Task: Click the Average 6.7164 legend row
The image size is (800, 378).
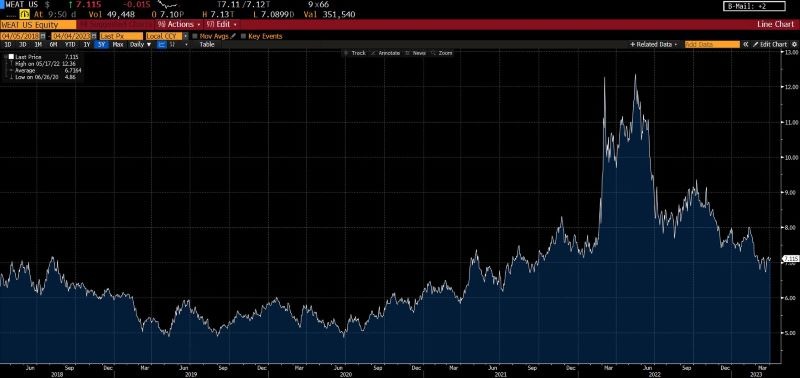Action: (44, 70)
